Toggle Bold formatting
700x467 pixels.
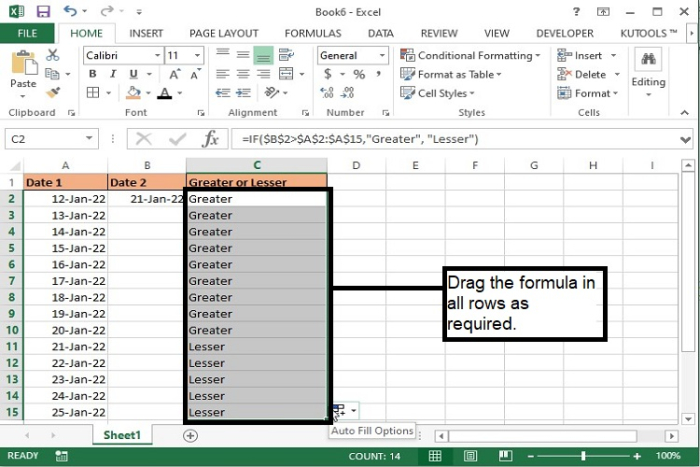[92, 74]
